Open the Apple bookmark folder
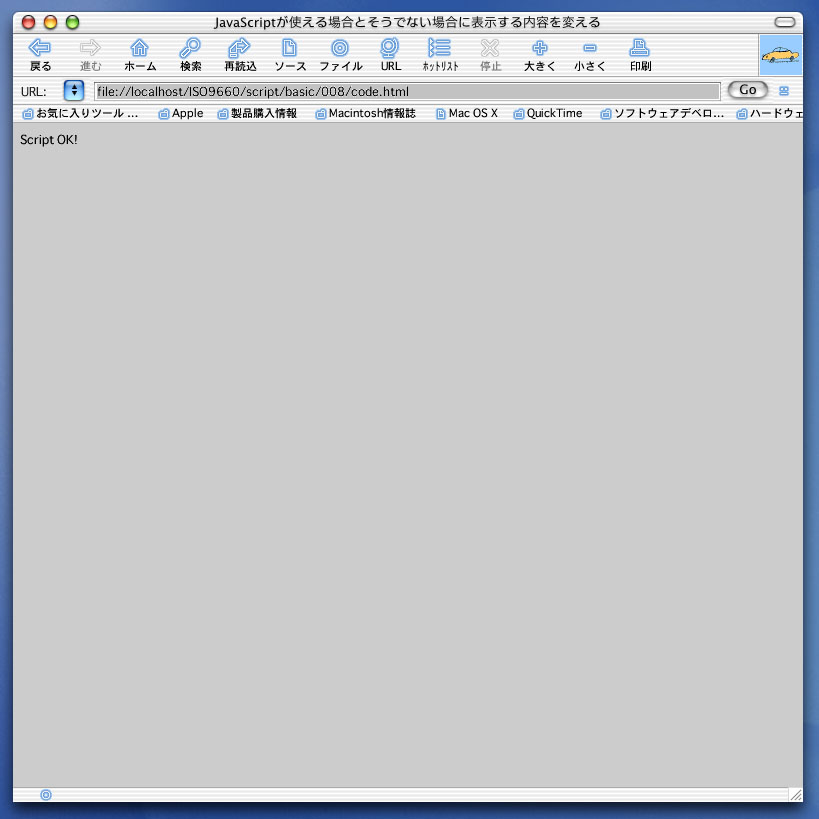Screen dimensions: 819x819 181,113
